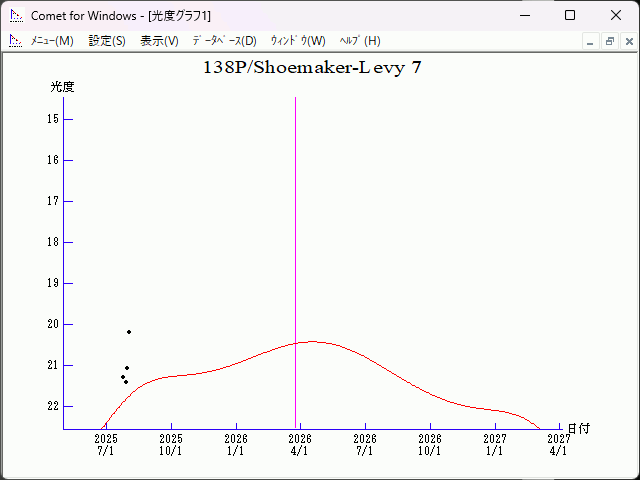Click the document icon in menu bar
The width and height of the screenshot is (640, 480).
pyautogui.click(x=15, y=41)
